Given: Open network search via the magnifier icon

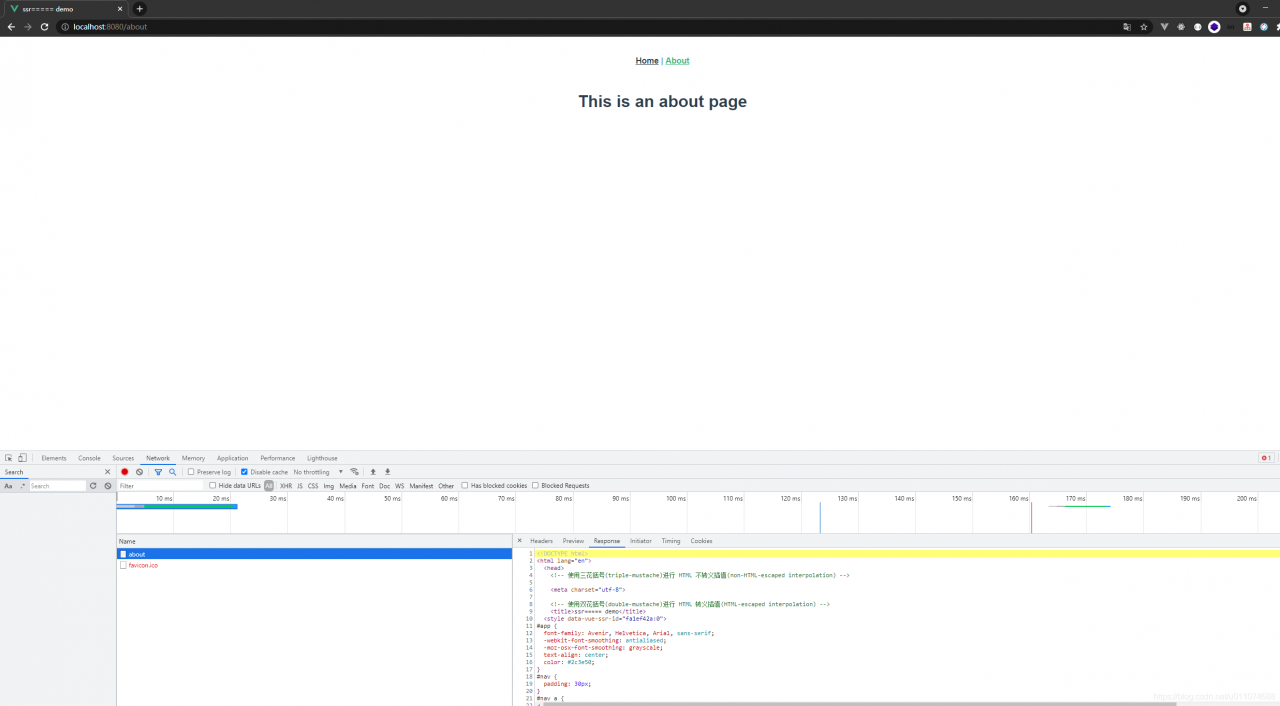Looking at the screenshot, I should [x=172, y=472].
